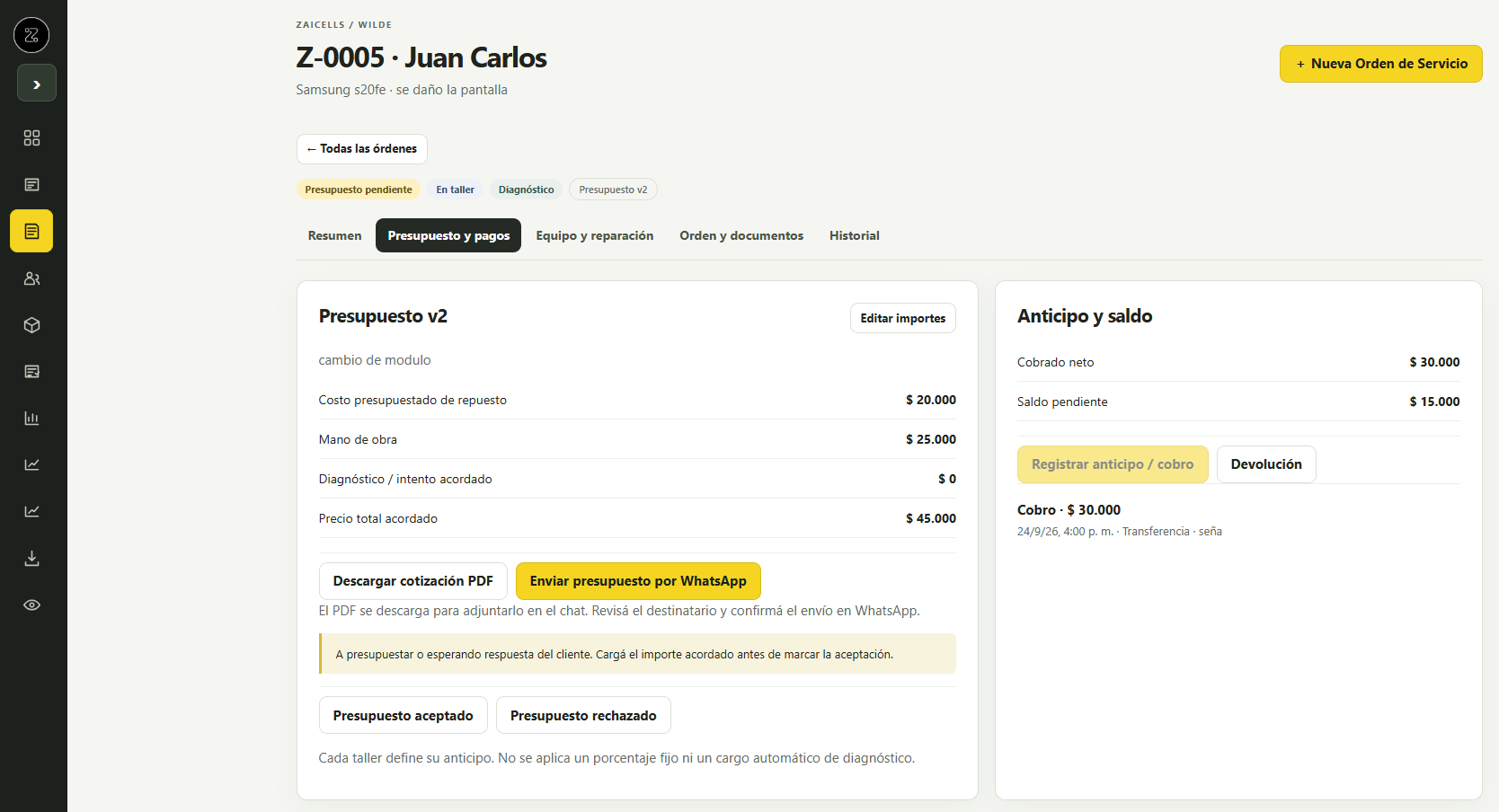The image size is (1499, 812).
Task: Click the En taller badge
Action: [456, 190]
